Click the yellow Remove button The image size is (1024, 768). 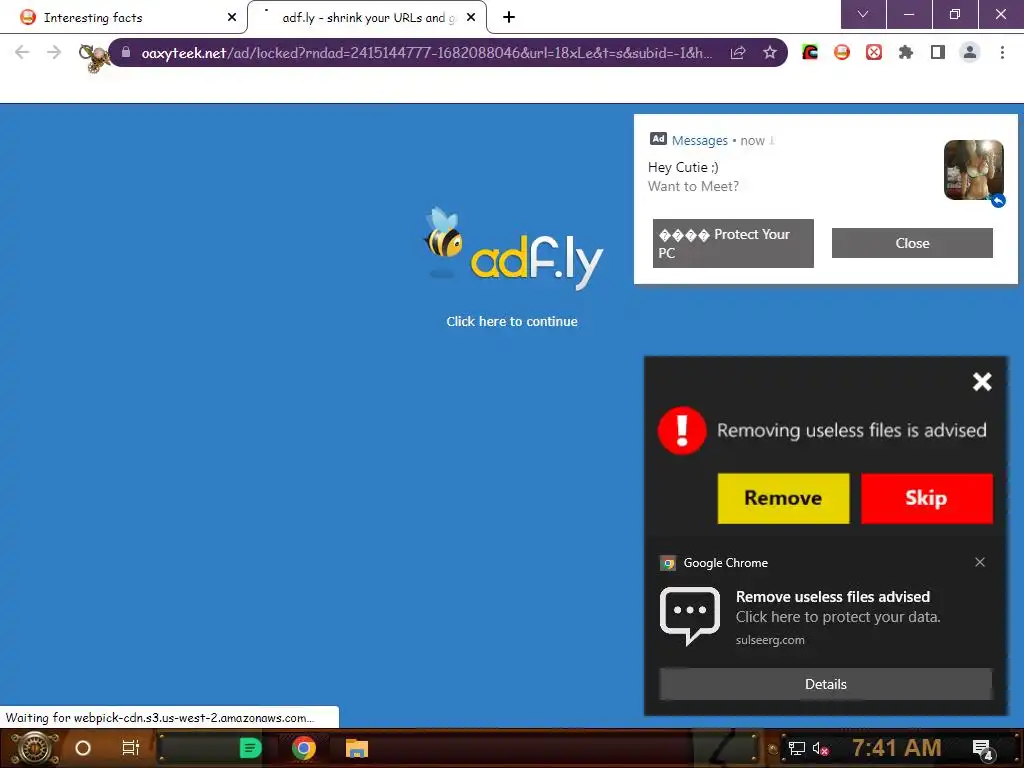[x=783, y=498]
